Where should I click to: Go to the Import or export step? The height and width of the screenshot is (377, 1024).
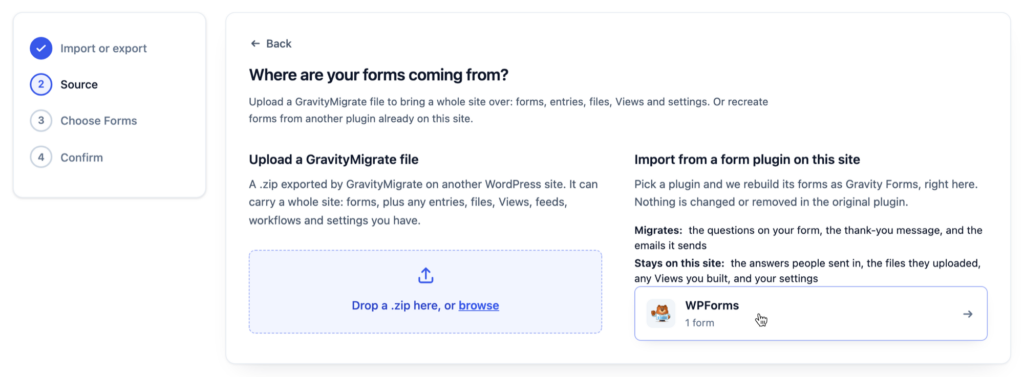[104, 48]
